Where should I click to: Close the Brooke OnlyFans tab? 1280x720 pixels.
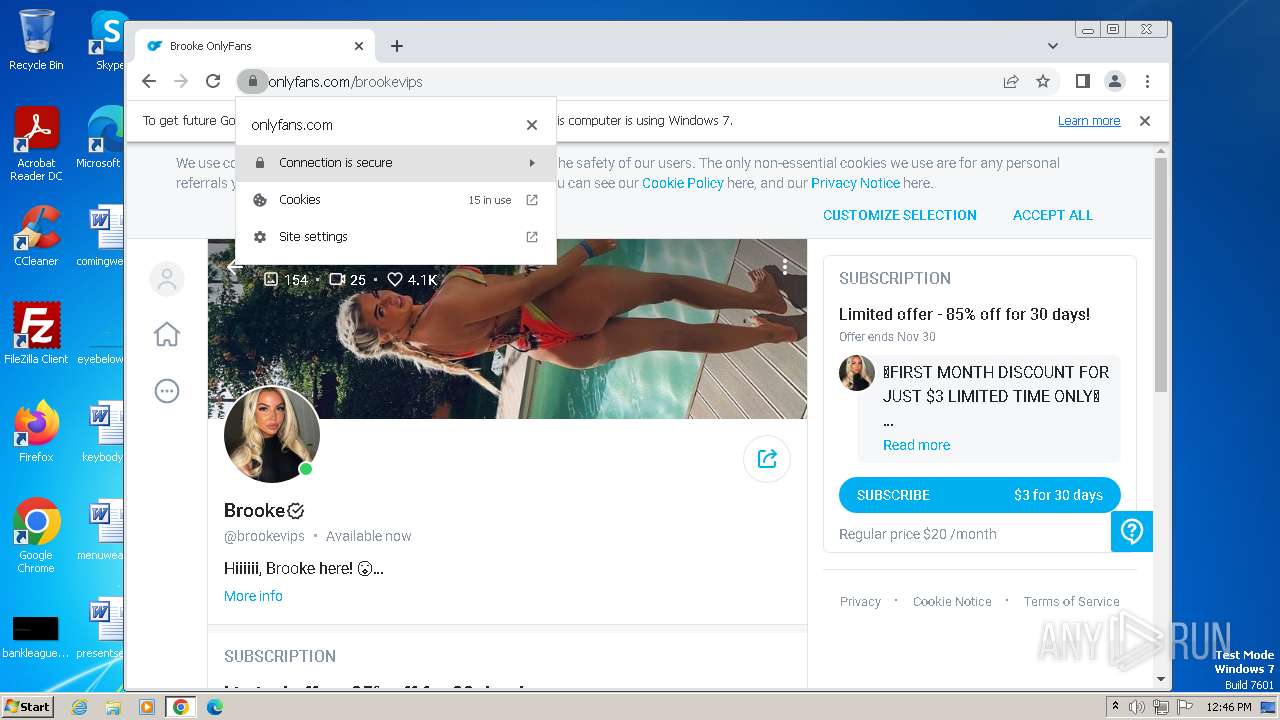[359, 46]
